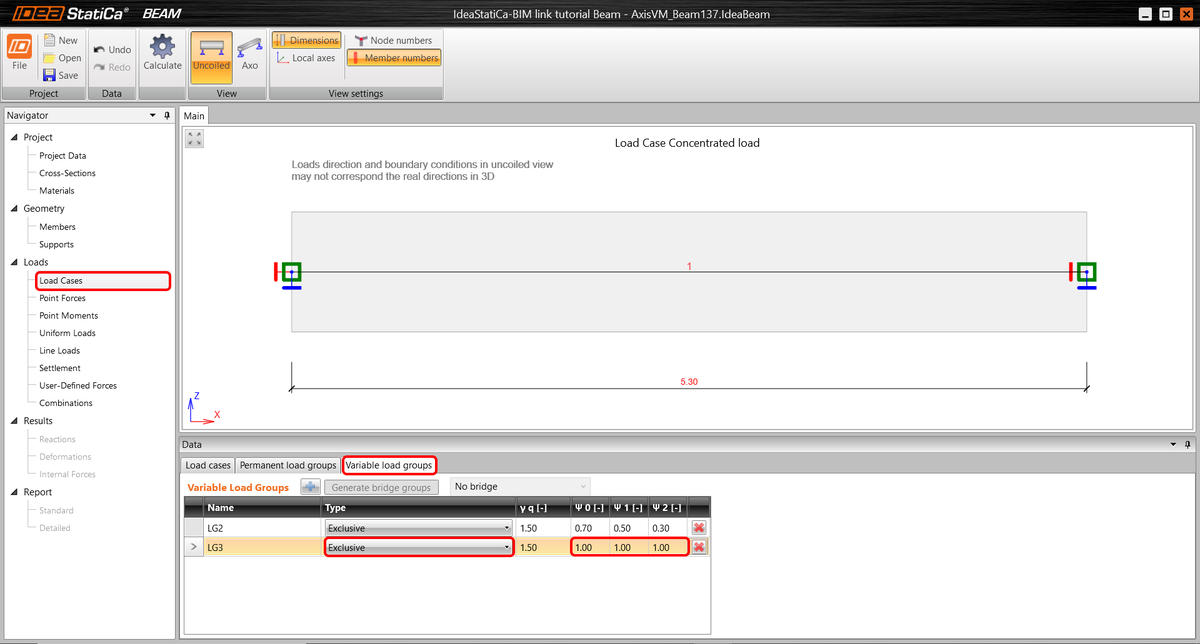Viewport: 1200px width, 644px height.
Task: Toggle the Dimensions display
Action: coord(305,40)
